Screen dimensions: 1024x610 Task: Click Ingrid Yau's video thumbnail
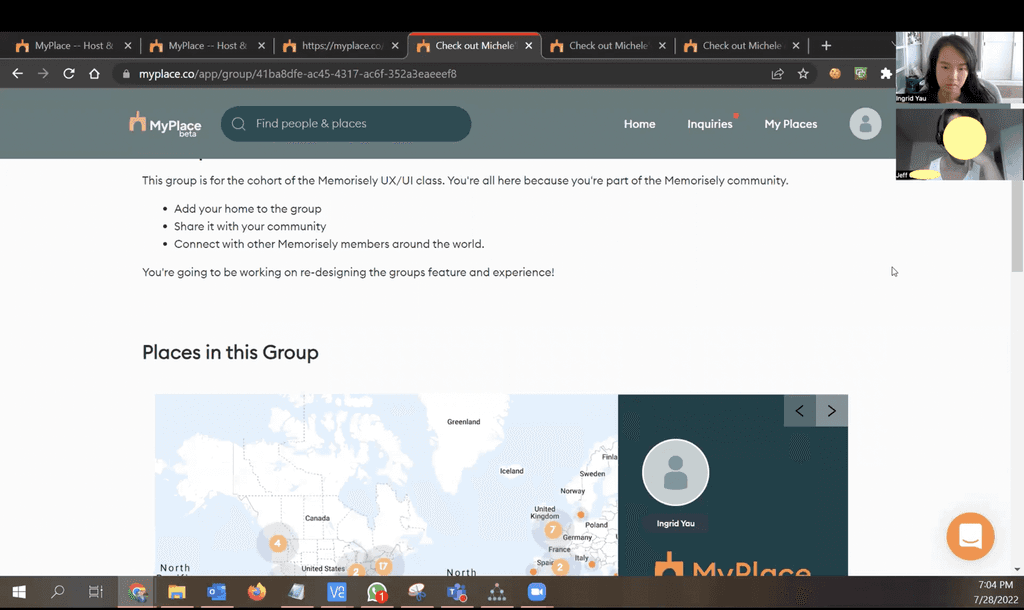click(958, 67)
